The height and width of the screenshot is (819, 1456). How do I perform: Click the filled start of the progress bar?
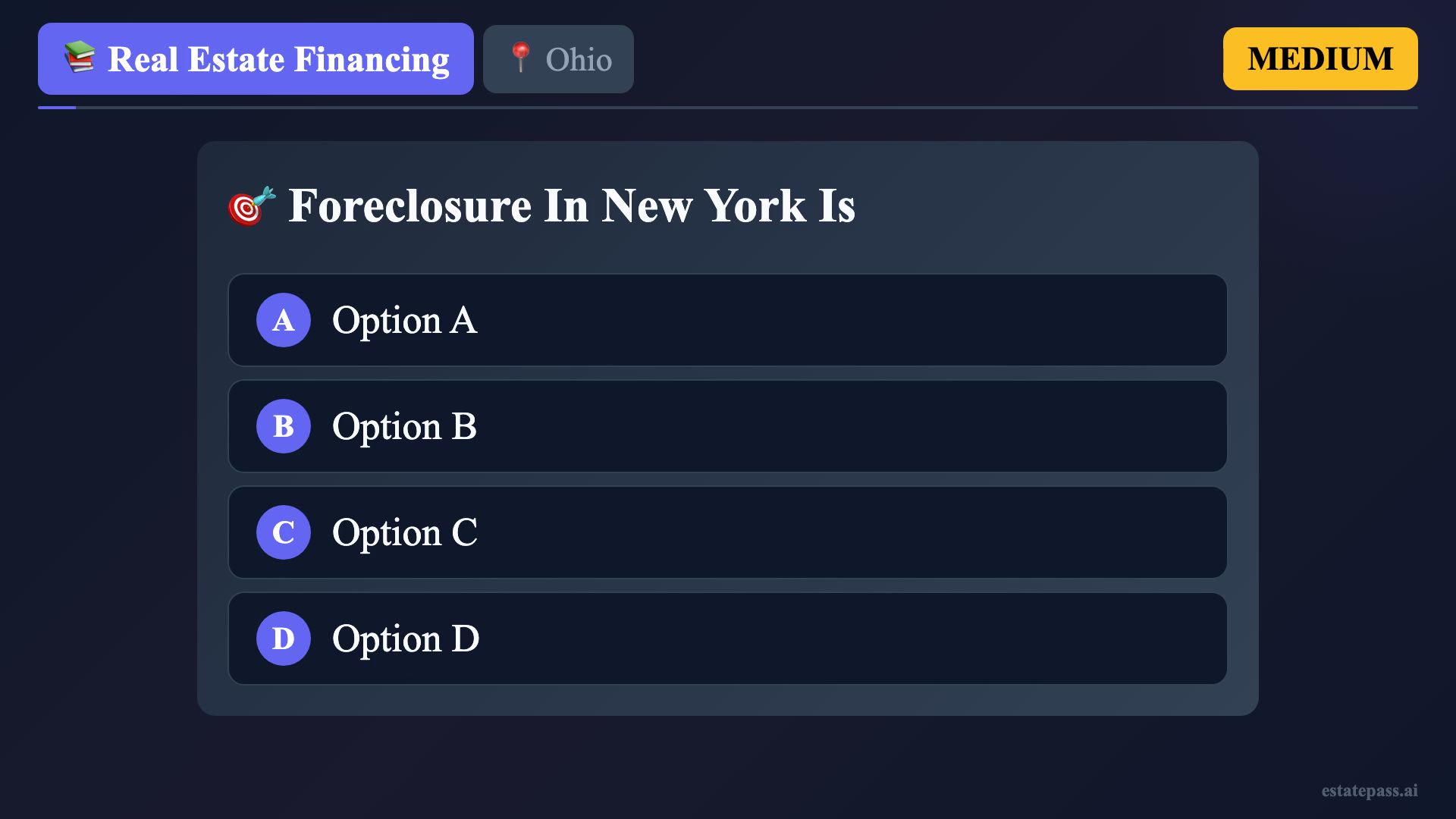57,108
